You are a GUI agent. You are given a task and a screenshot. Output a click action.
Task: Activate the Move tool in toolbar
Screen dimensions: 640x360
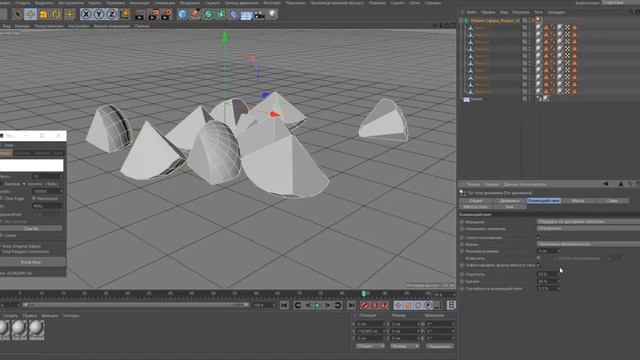(30, 15)
